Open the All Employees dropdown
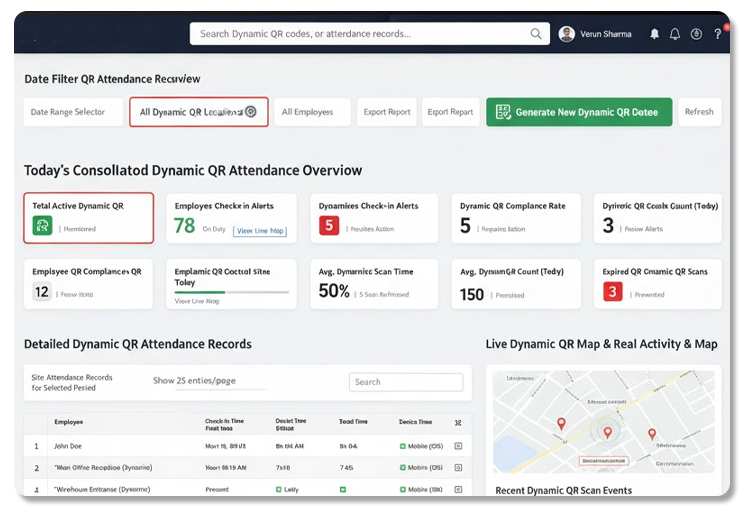 (x=312, y=112)
